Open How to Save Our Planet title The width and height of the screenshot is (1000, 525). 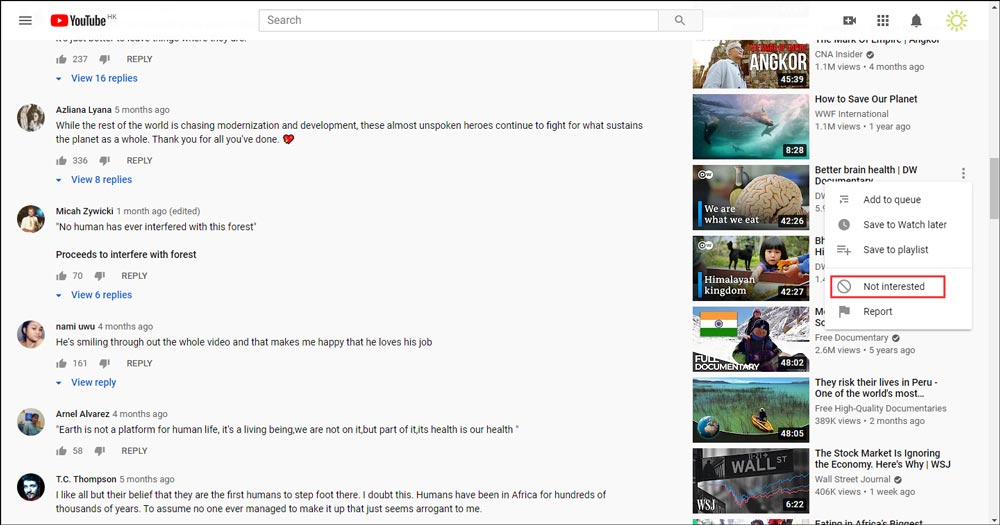pos(865,99)
